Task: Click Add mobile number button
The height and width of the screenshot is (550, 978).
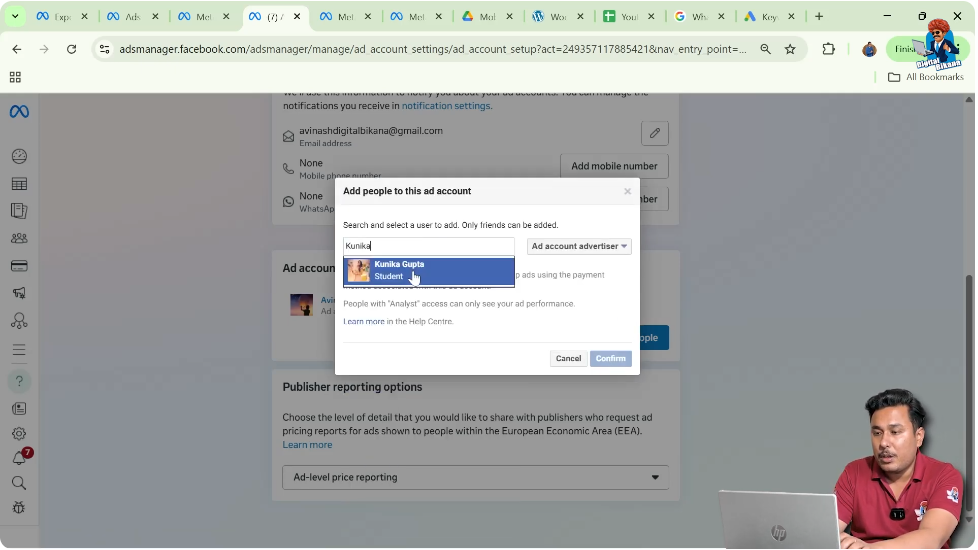Action: (x=614, y=166)
